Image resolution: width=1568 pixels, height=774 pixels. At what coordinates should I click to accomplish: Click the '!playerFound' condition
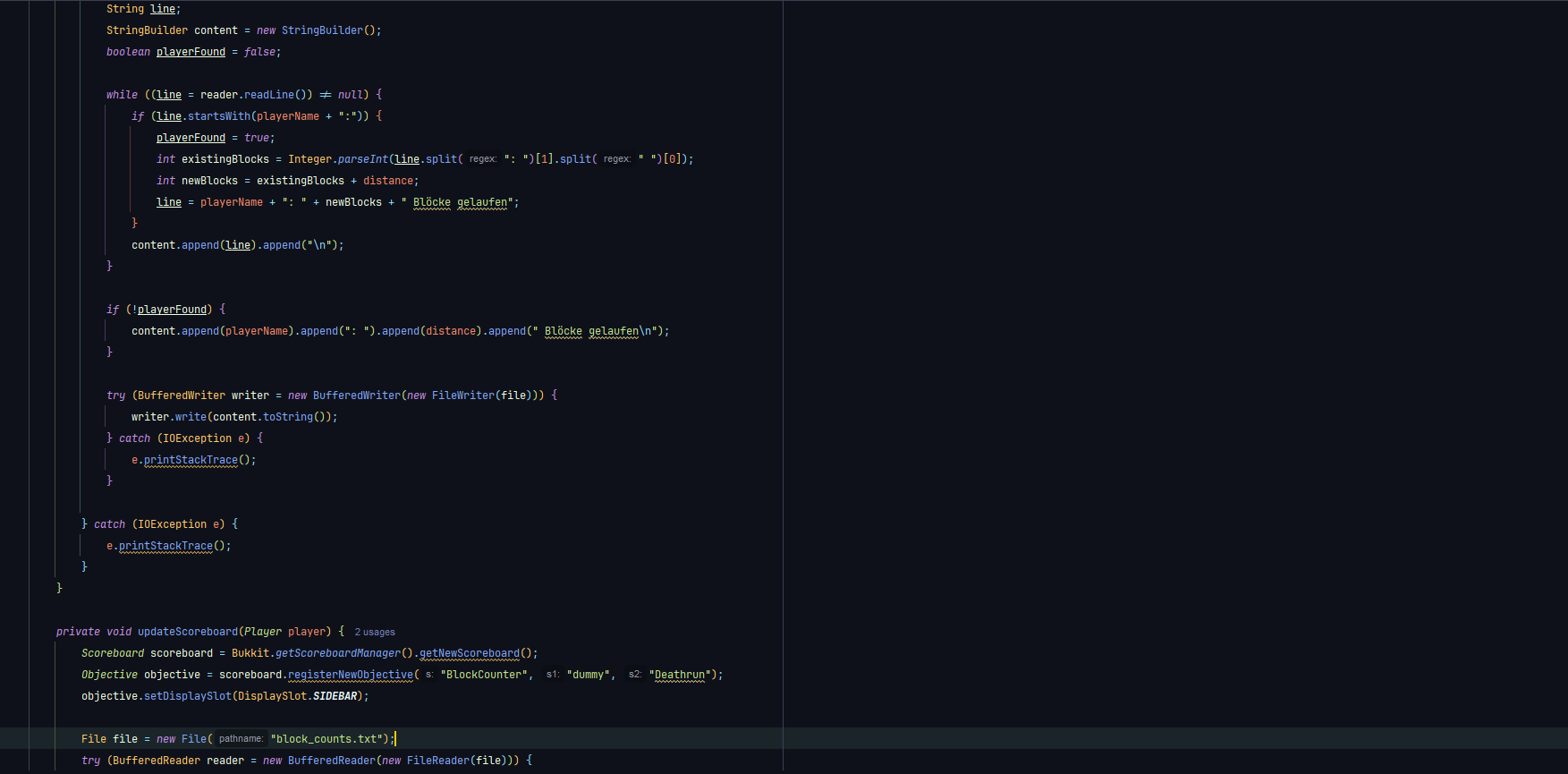pyautogui.click(x=169, y=310)
